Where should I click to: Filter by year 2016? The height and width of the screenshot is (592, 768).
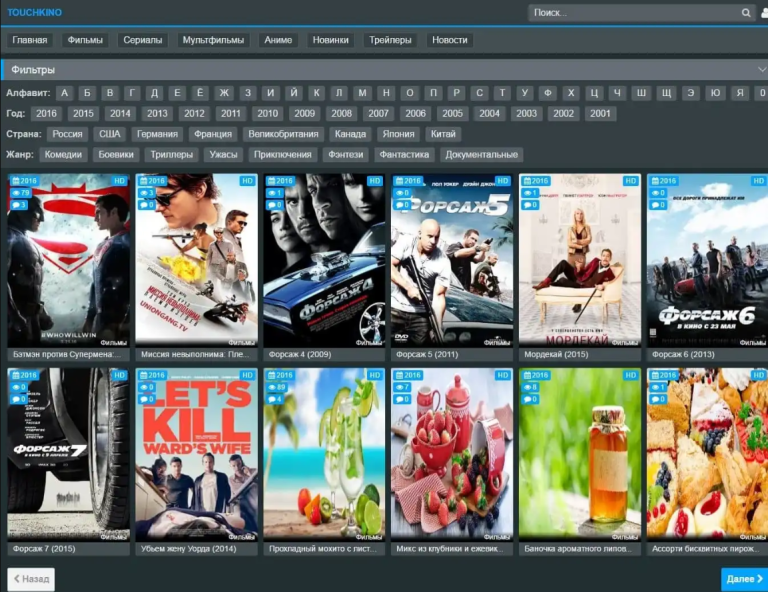point(46,114)
